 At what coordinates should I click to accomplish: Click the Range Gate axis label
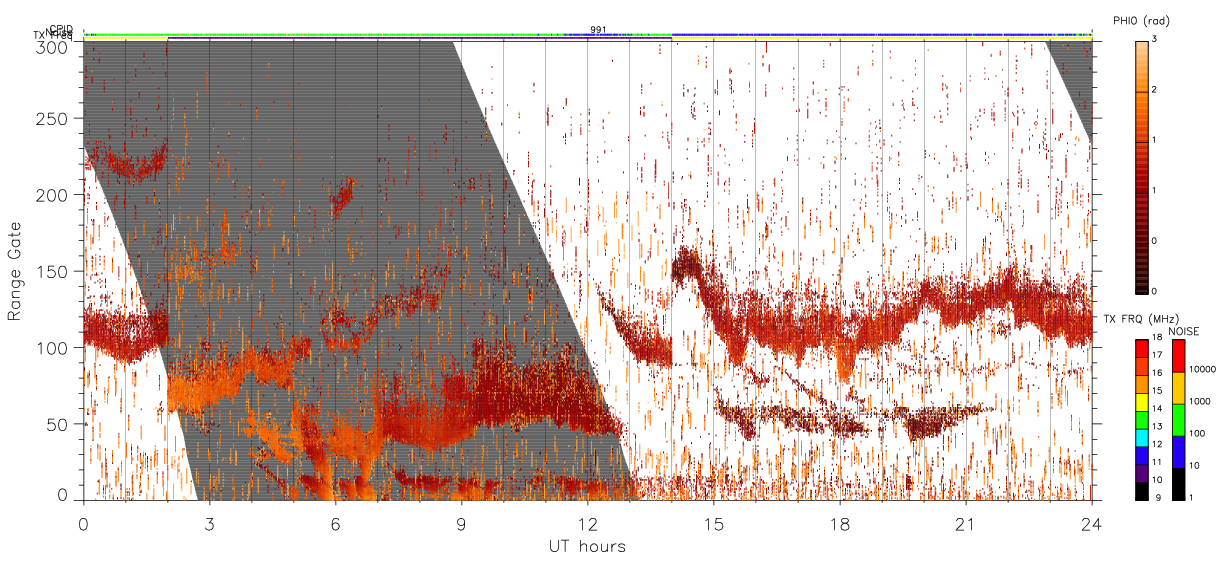(15, 271)
